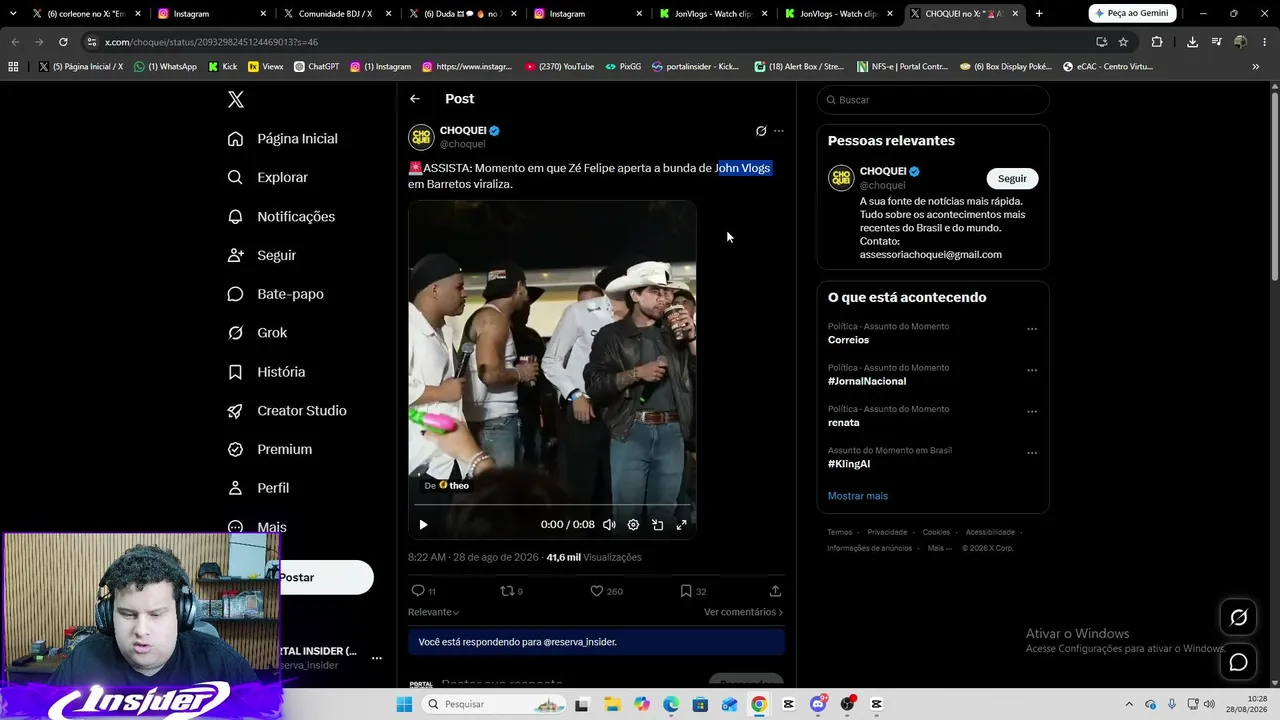The image size is (1280, 720).
Task: Open História in the sidebar
Action: (267, 372)
